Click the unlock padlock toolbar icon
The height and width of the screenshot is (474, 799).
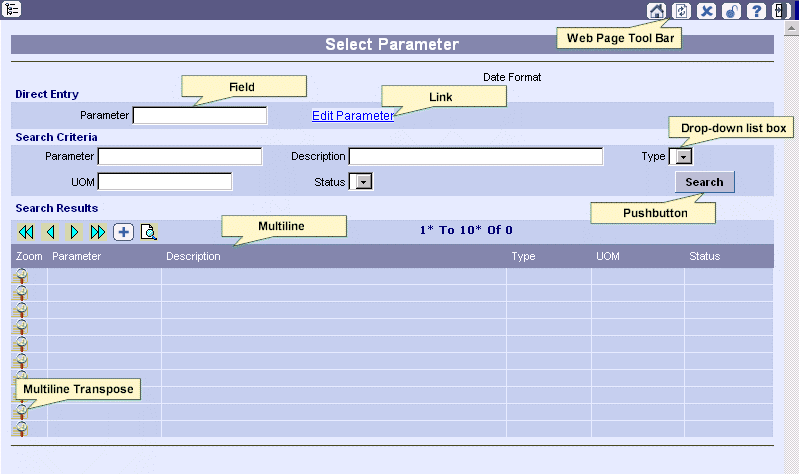(731, 11)
